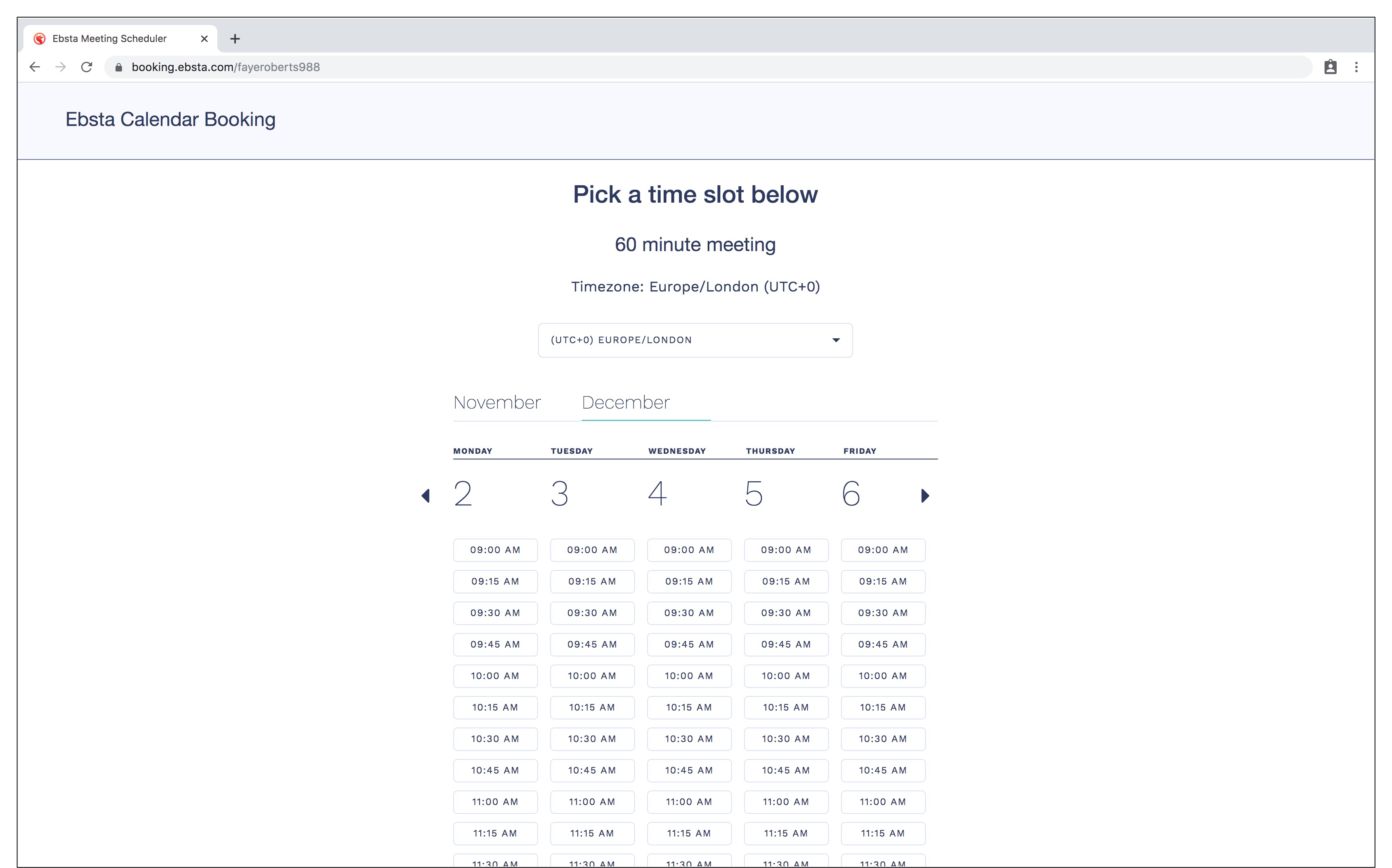Open a new browser tab
The image size is (1392, 868).
coord(235,38)
